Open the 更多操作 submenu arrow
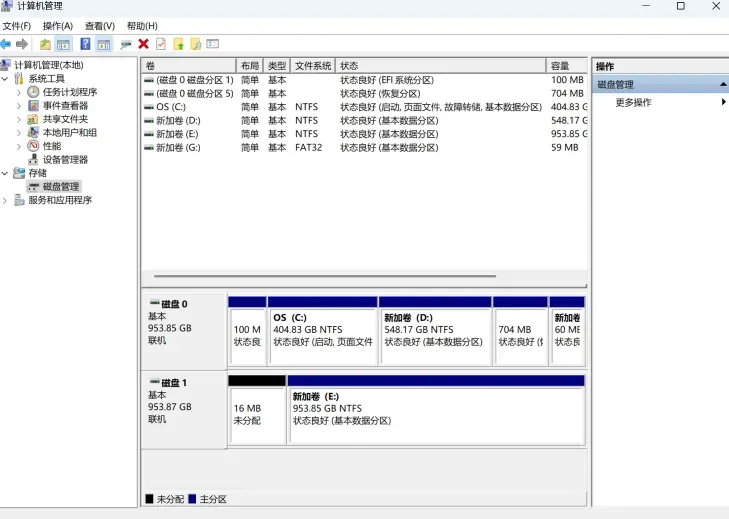Image resolution: width=729 pixels, height=519 pixels. coord(723,102)
